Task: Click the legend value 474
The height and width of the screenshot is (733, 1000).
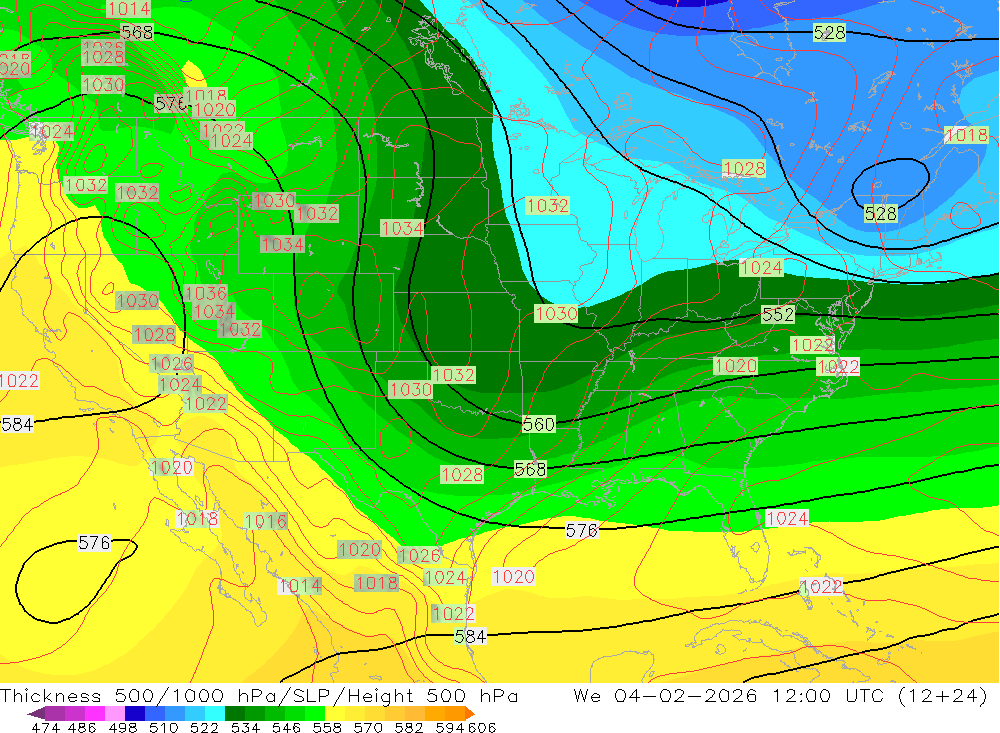Action: click(x=45, y=727)
